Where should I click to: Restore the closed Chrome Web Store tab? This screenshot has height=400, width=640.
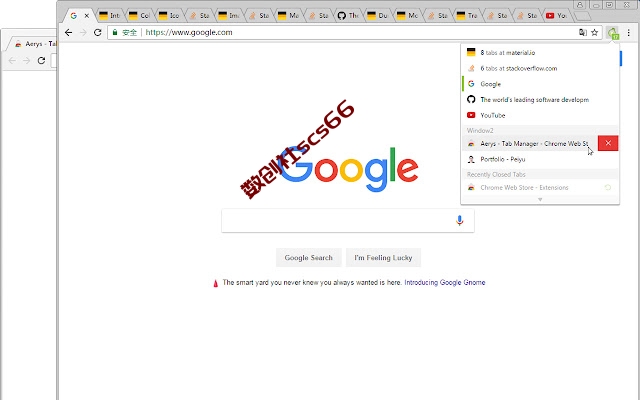tap(608, 187)
